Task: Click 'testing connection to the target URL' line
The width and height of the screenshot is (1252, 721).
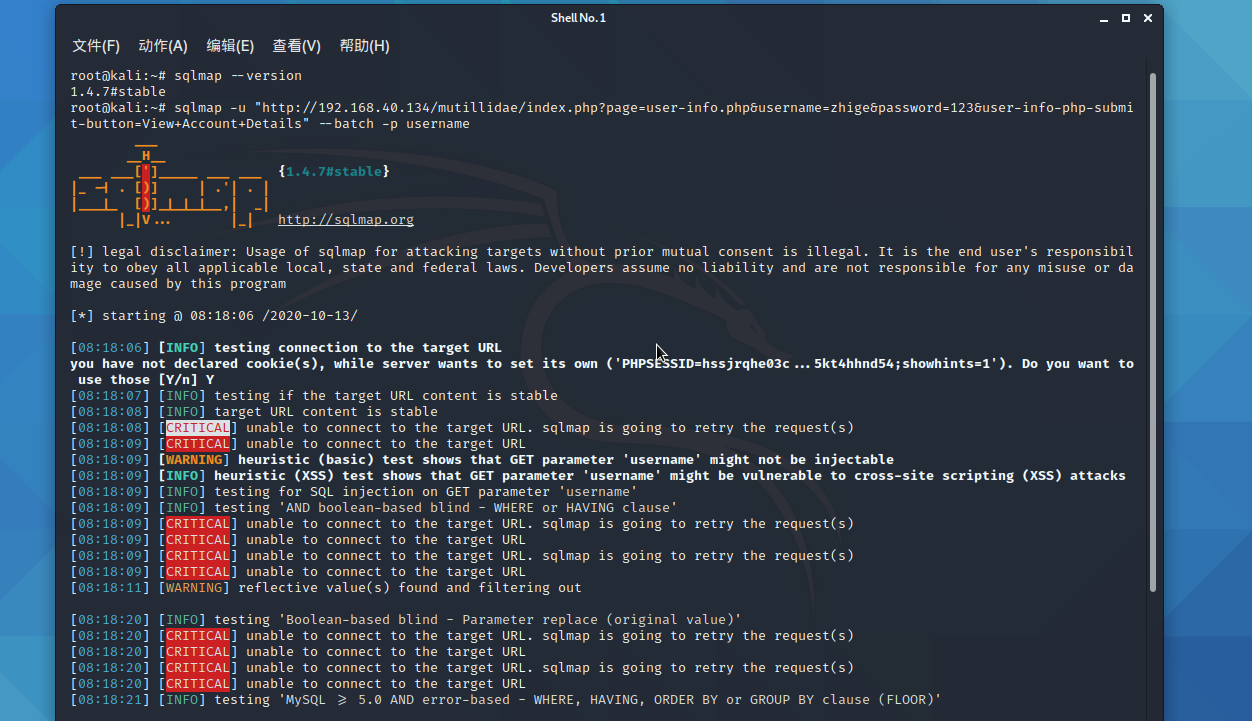Action: pyautogui.click(x=286, y=348)
